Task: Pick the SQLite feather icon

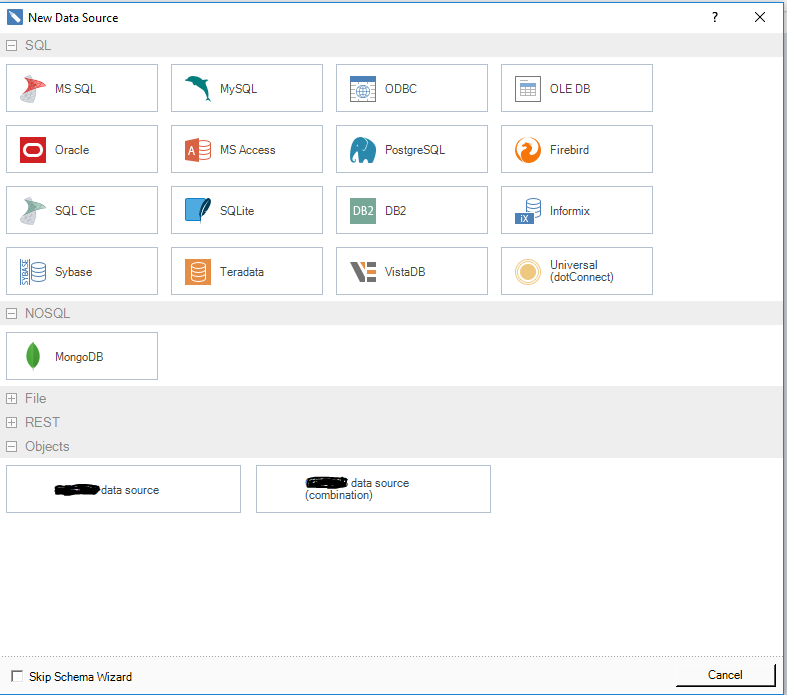Action: [x=198, y=210]
